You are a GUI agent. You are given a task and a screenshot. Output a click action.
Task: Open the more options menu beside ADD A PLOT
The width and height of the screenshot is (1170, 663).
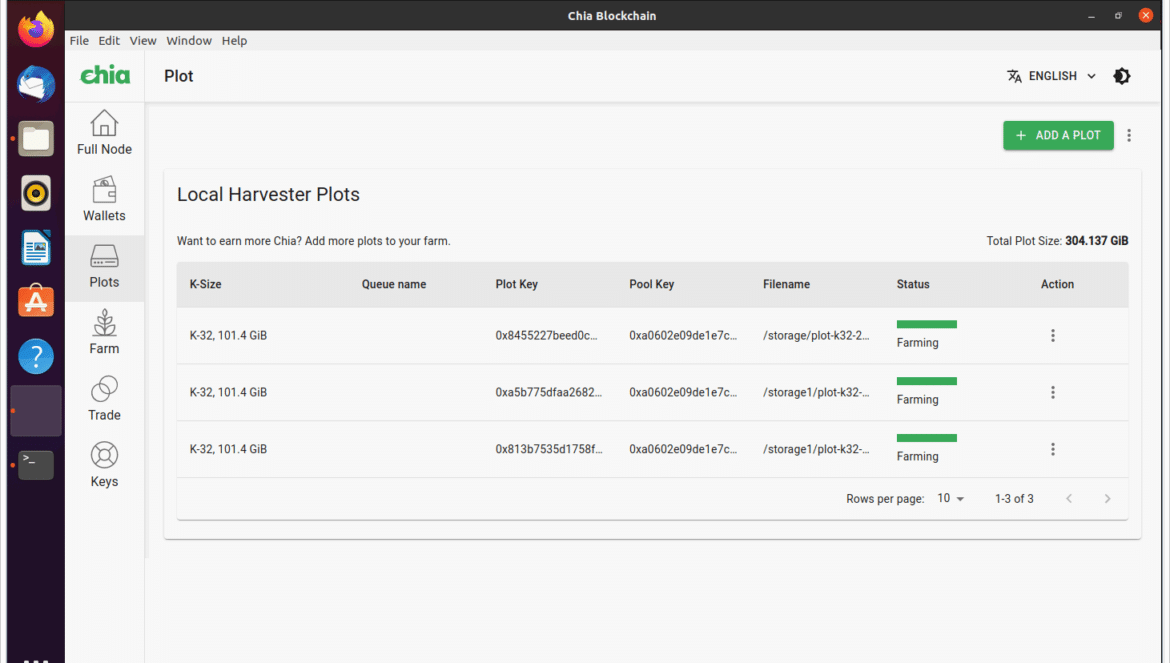coord(1129,135)
